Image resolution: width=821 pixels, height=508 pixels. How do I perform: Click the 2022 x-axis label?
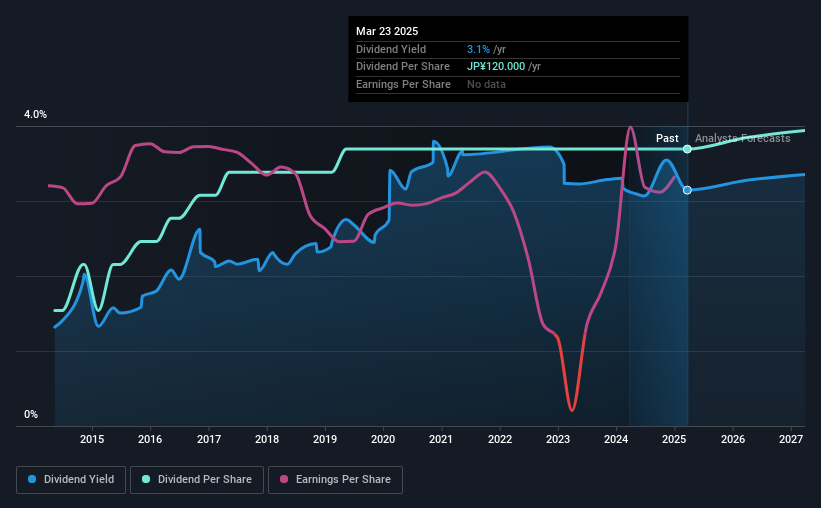[500, 439]
